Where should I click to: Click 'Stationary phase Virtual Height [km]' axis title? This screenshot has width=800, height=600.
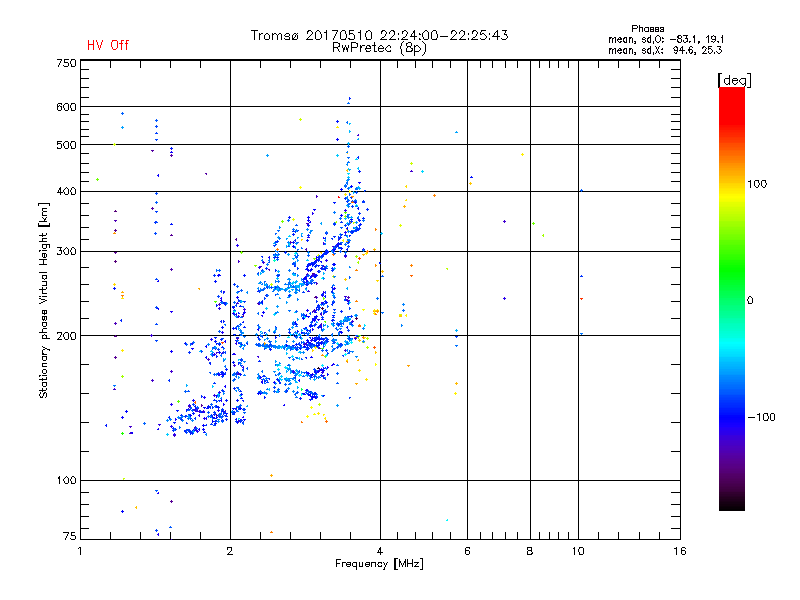point(44,300)
